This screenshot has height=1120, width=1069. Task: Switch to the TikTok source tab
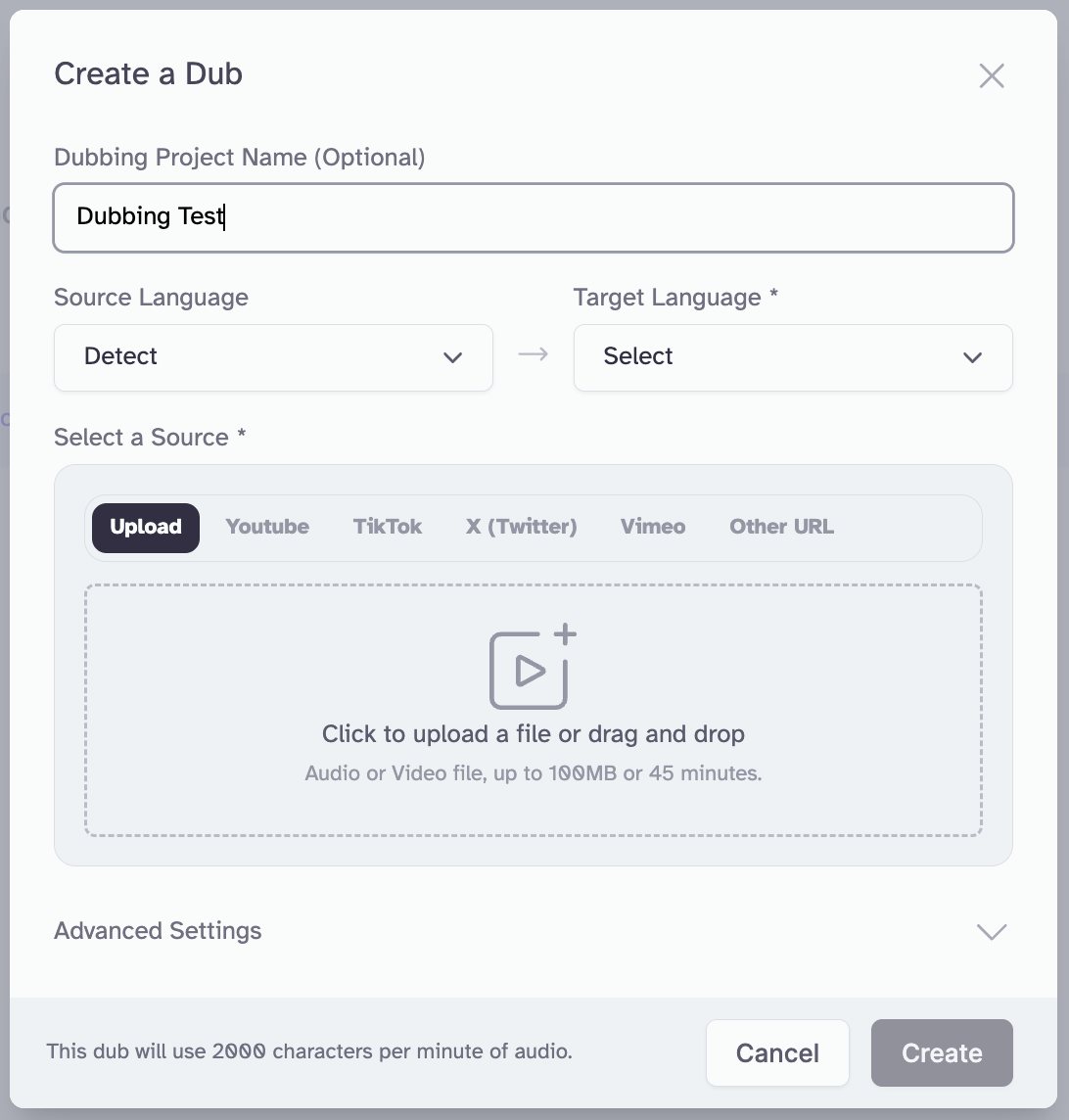(388, 527)
